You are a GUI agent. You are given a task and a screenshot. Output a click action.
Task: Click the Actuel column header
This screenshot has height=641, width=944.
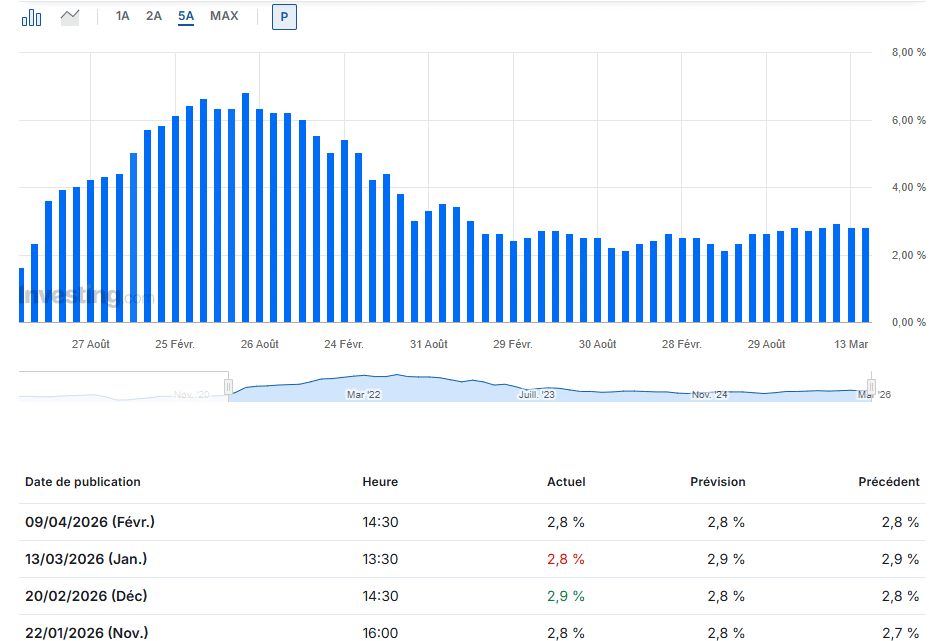[x=566, y=482]
